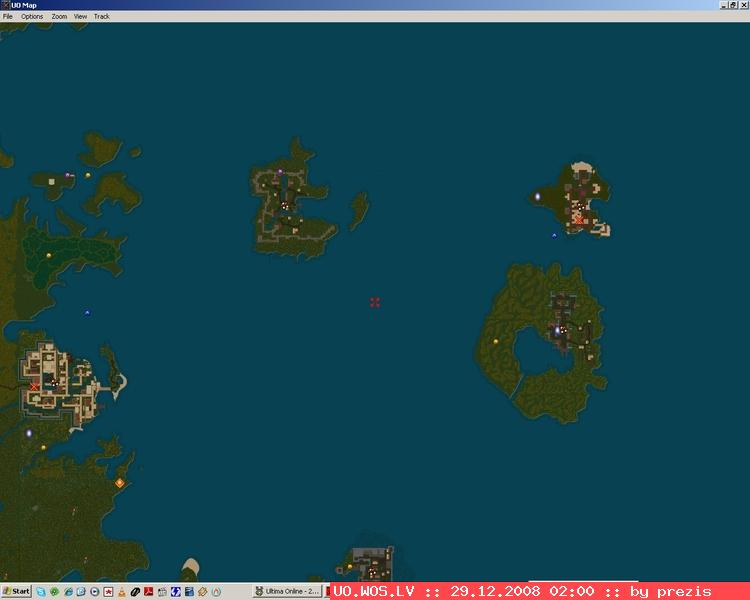This screenshot has width=750, height=600.
Task: Restore the UO Map window size
Action: click(733, 5)
